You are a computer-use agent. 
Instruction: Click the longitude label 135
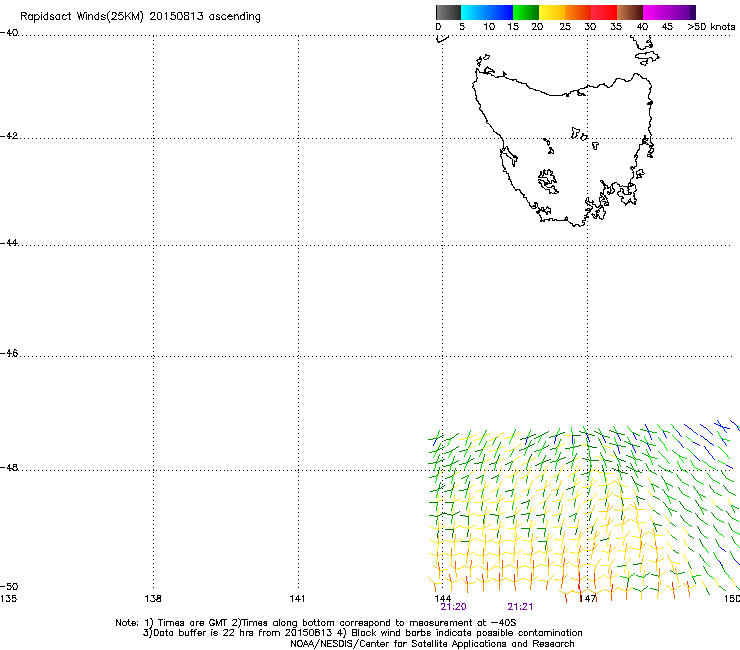point(8,599)
